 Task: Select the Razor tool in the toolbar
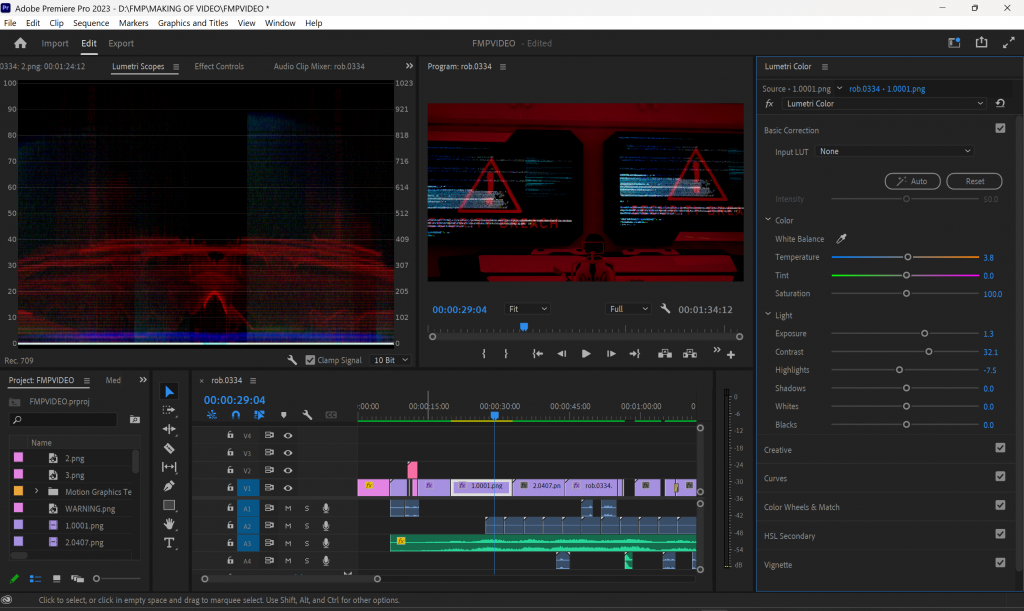click(x=169, y=448)
